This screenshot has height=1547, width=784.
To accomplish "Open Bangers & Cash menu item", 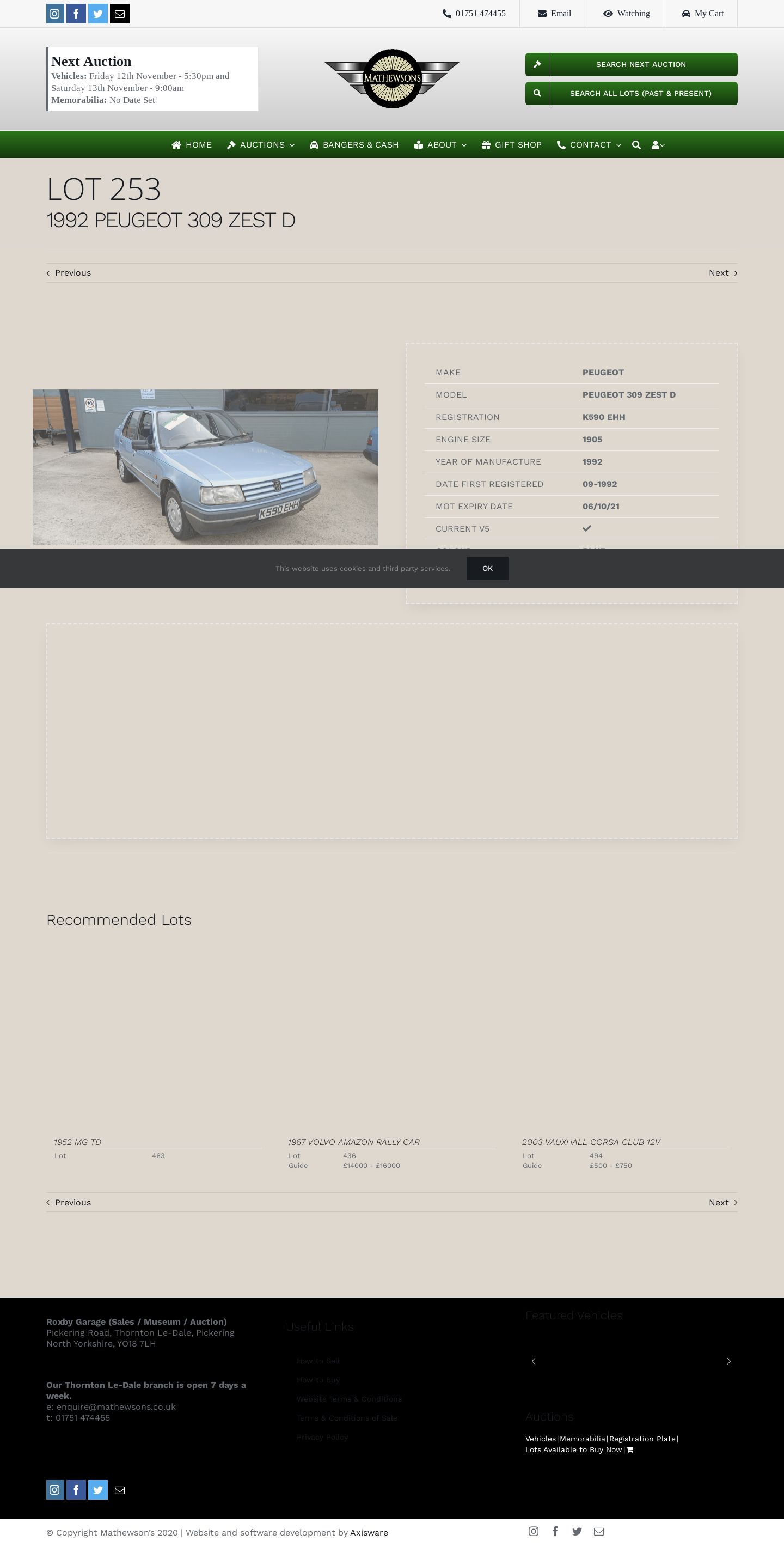I will click(x=354, y=145).
